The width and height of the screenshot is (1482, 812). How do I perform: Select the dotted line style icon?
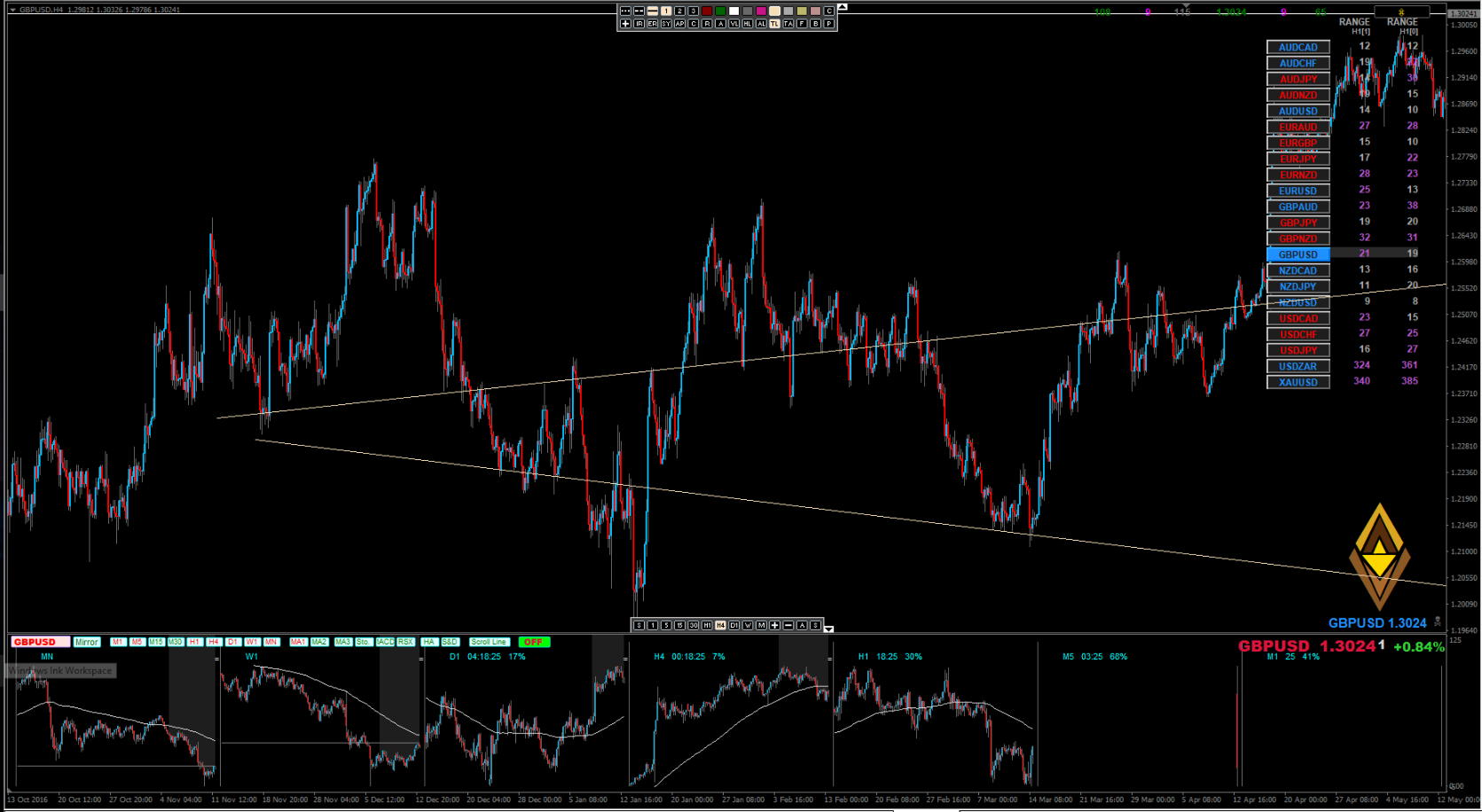[625, 11]
